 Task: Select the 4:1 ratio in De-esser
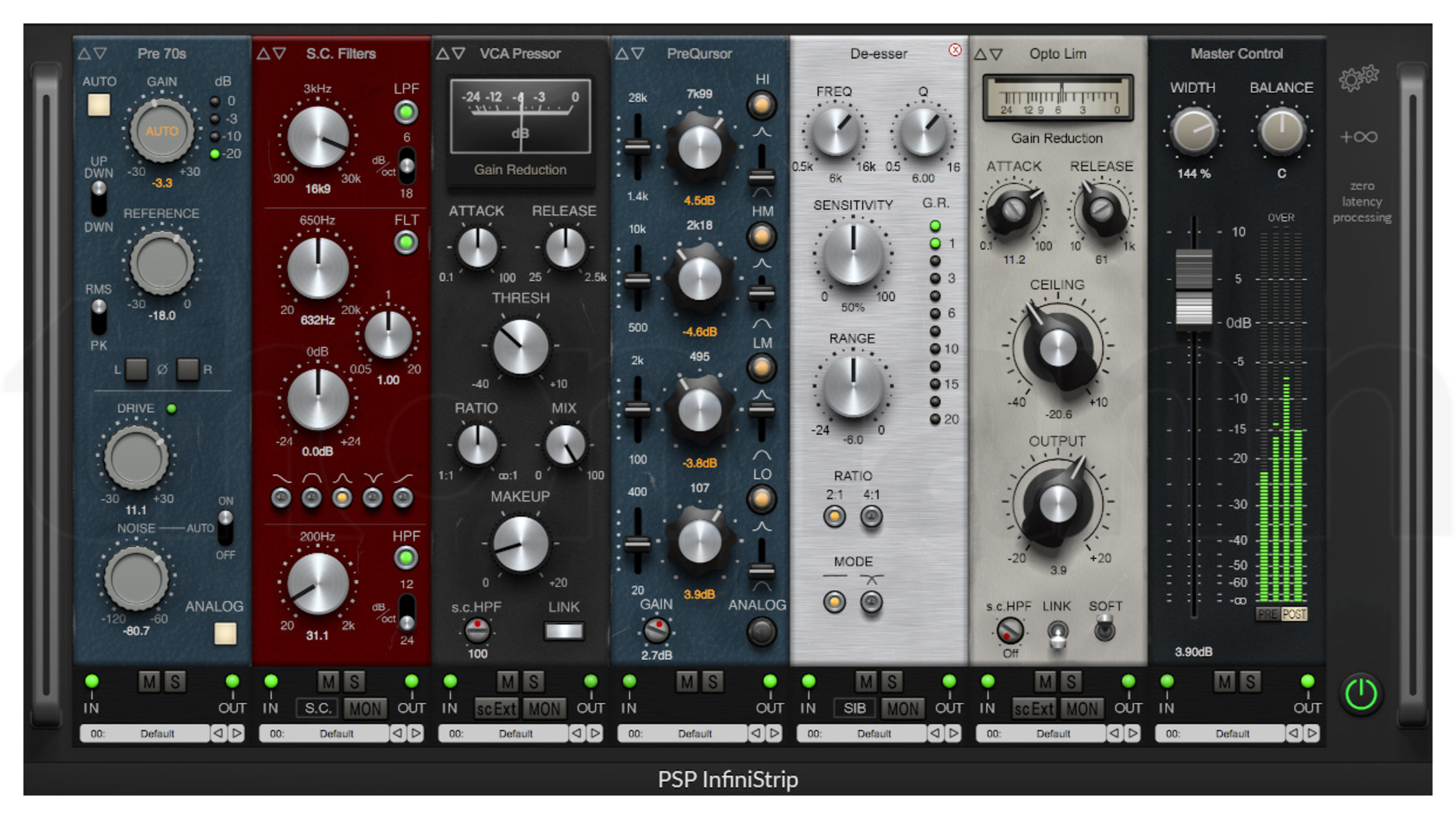tap(871, 516)
